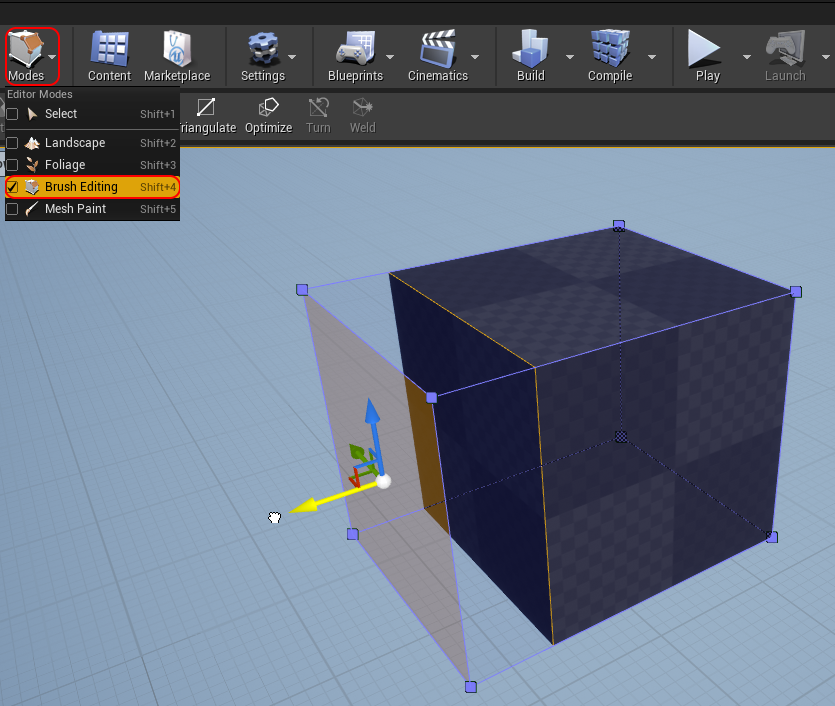Click the Cinematics clapperboard icon
Screen dimensions: 835x706
coord(438,48)
